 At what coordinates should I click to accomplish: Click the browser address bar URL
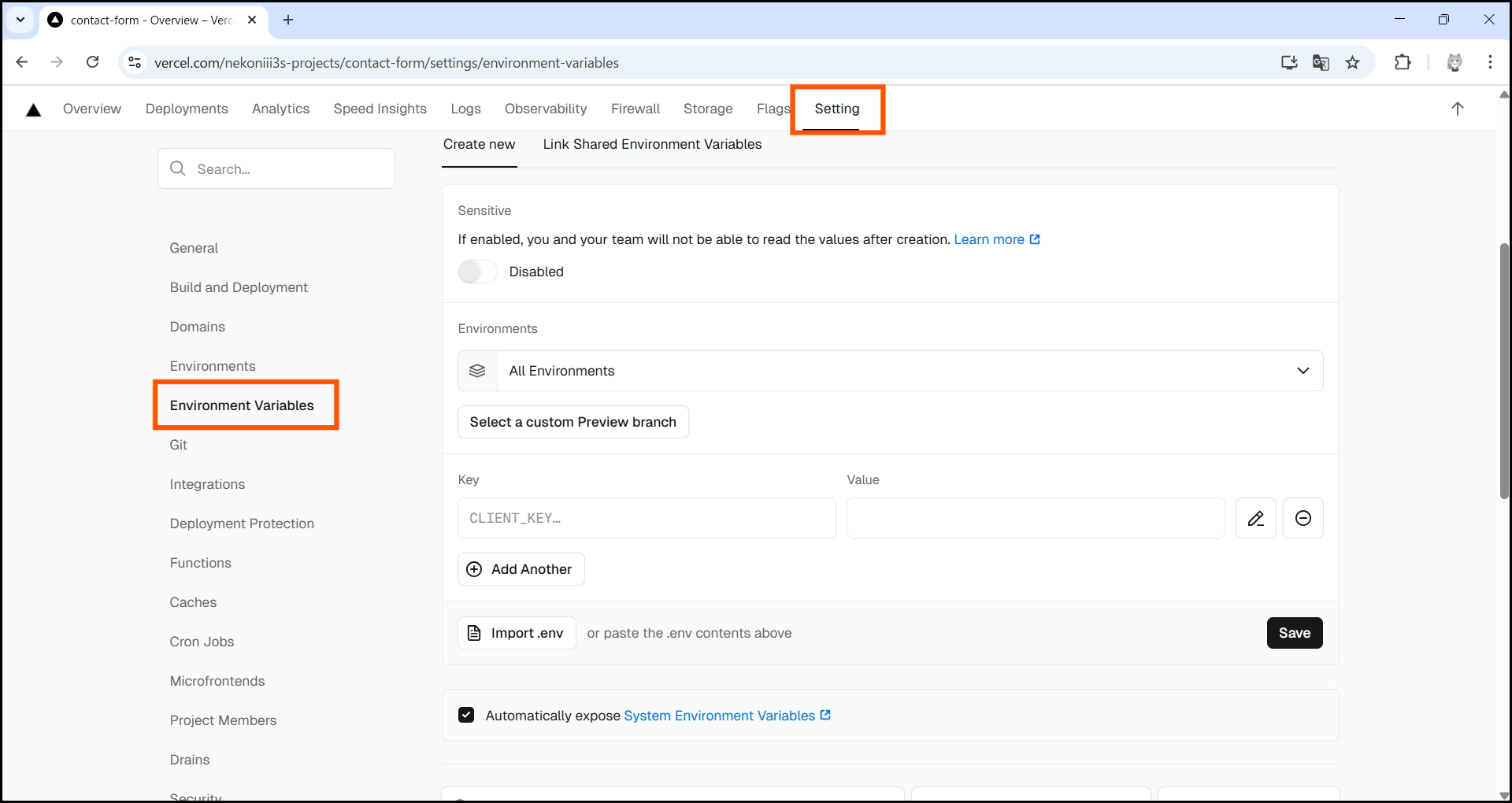[x=386, y=63]
